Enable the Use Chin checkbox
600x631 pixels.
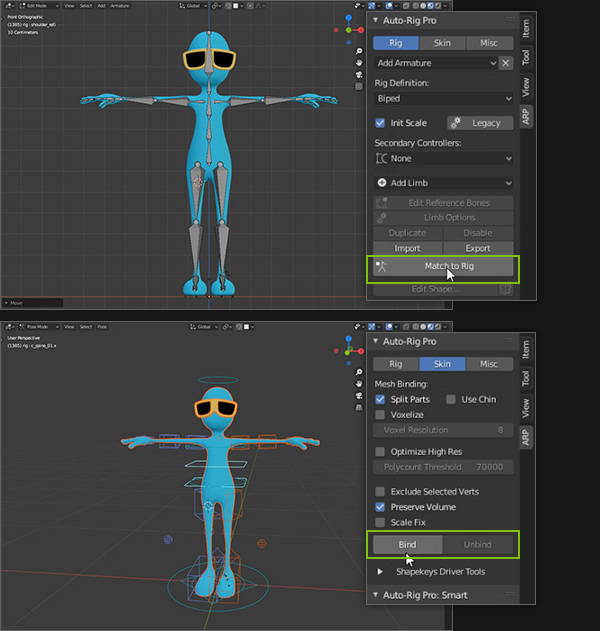(x=451, y=399)
